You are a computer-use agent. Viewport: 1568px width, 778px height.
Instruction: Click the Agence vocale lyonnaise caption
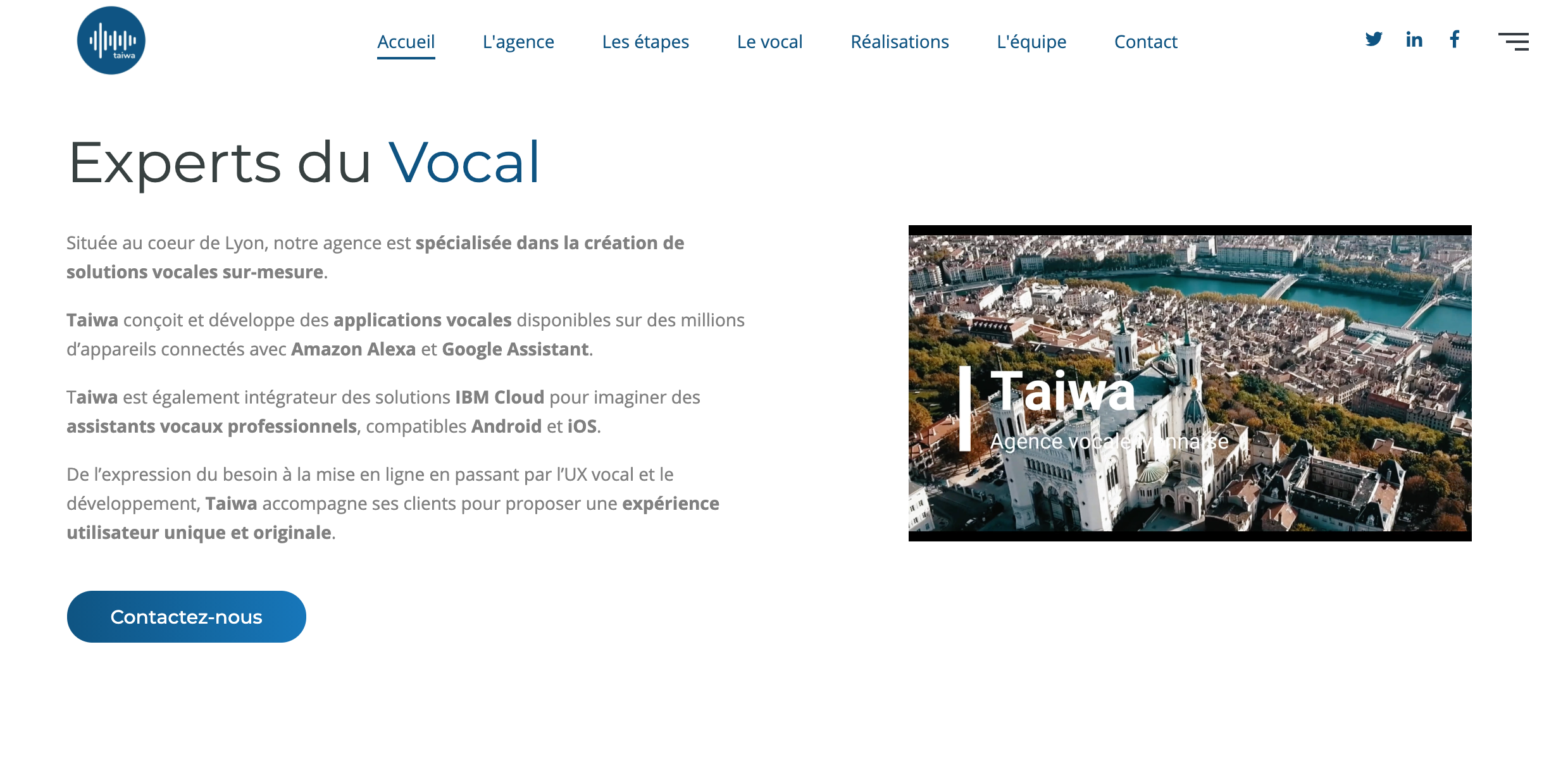pos(1109,441)
